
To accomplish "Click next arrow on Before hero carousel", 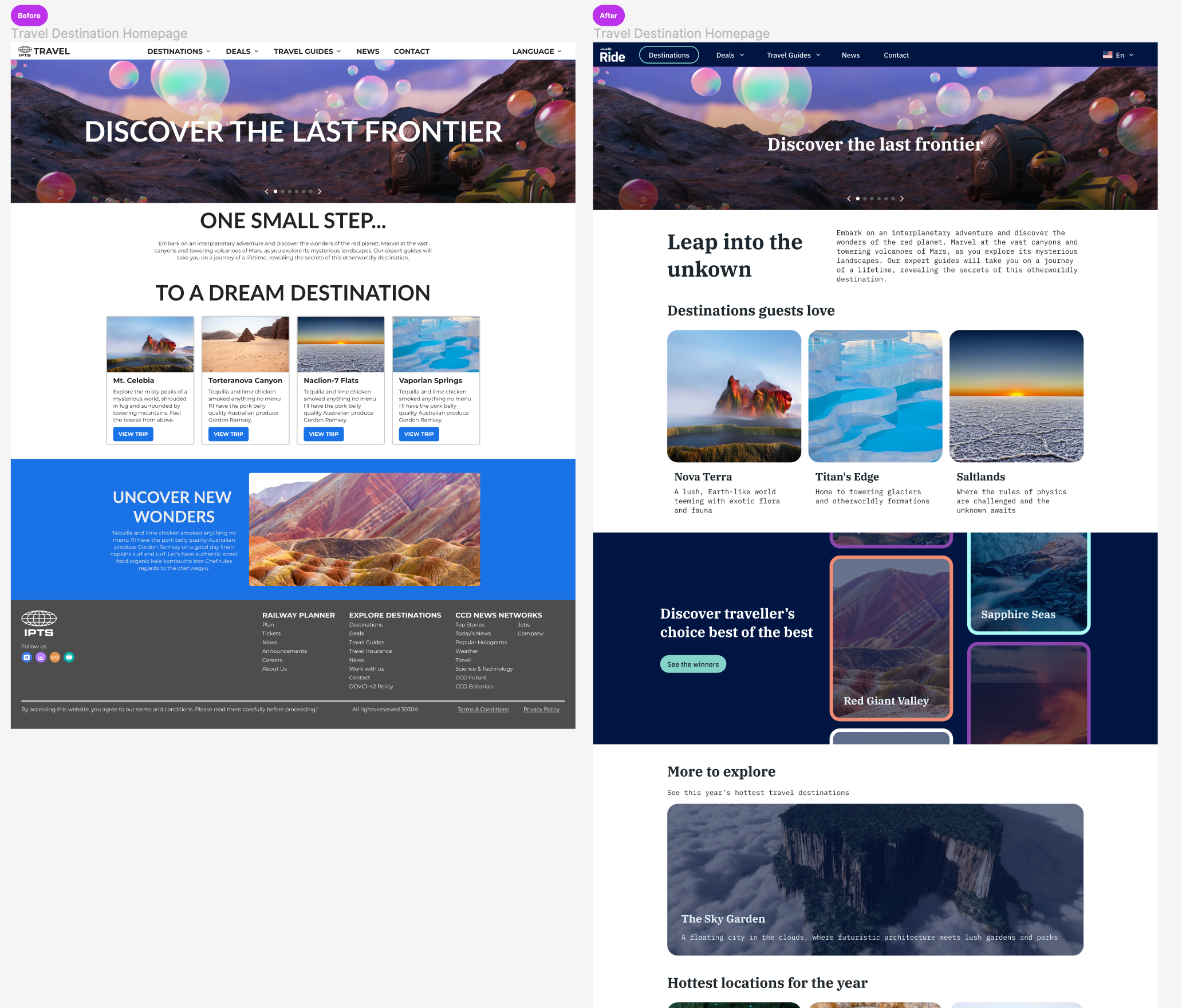I will pyautogui.click(x=320, y=192).
